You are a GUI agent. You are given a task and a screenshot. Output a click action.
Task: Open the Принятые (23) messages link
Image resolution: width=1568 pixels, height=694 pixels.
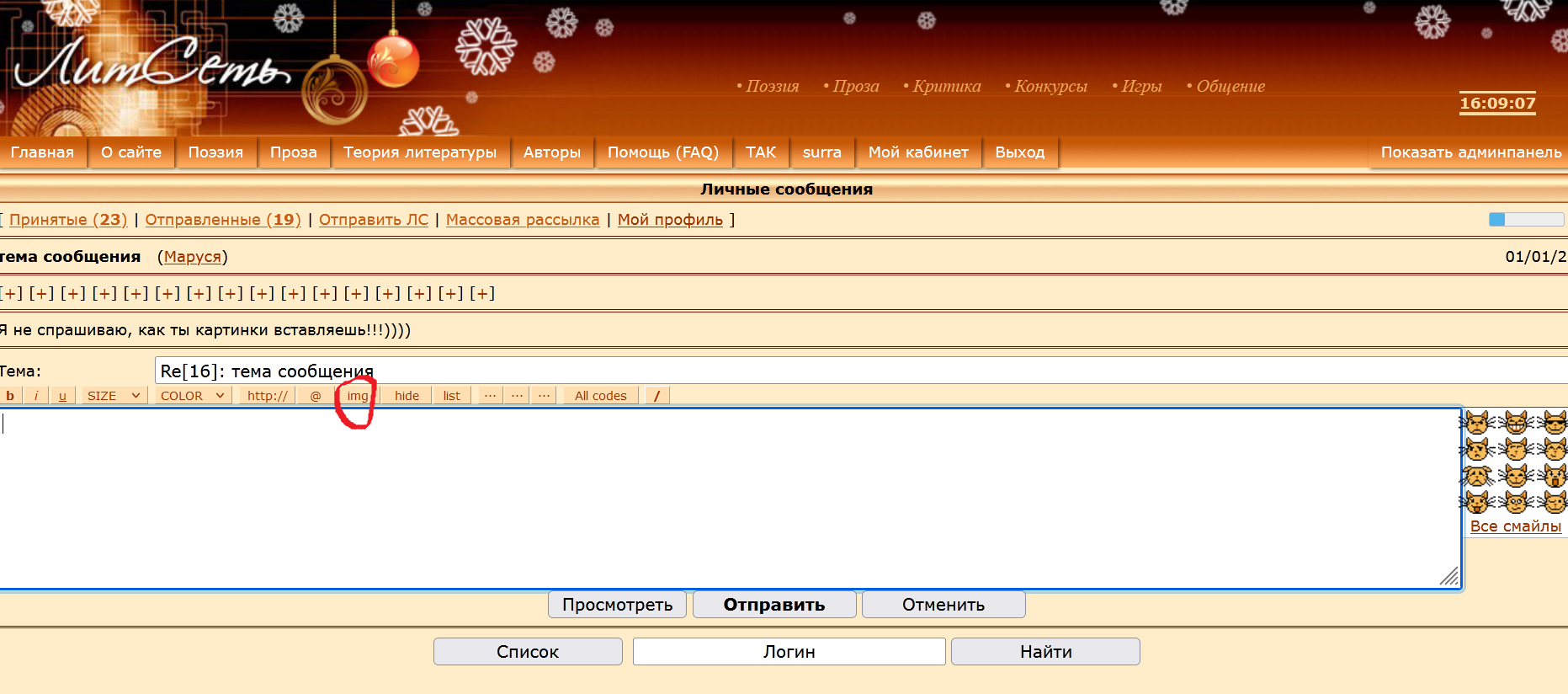[68, 220]
